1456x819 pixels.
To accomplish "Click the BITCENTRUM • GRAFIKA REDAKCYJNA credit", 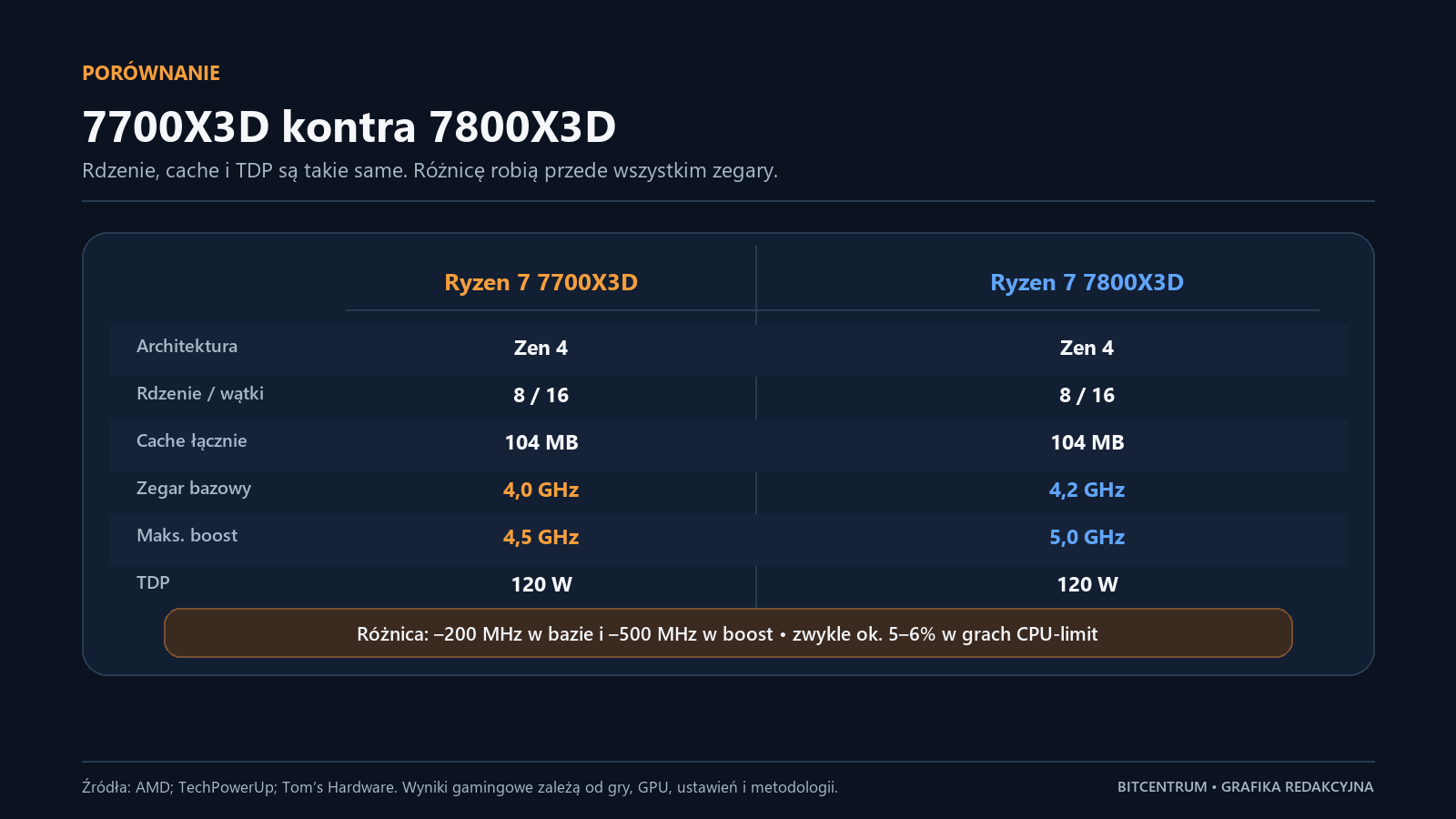I will [1245, 787].
